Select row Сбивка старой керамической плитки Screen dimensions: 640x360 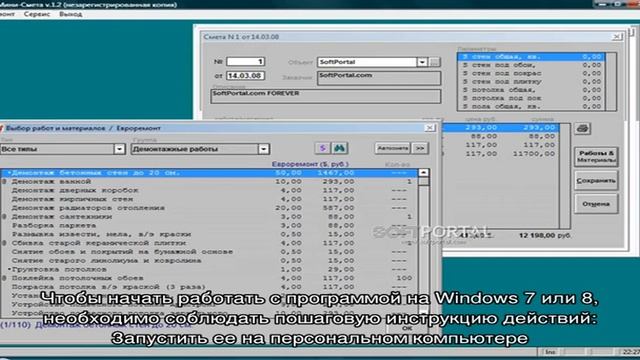point(209,243)
